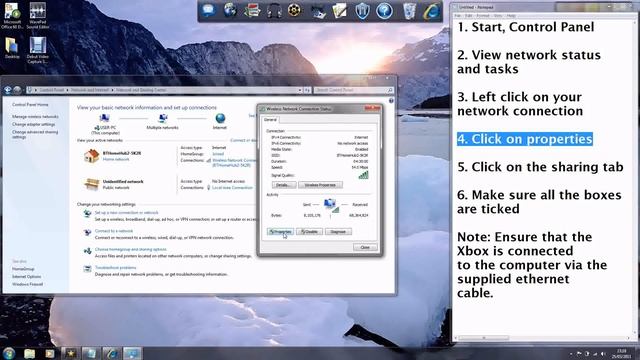Open the stacked books dock icon
Image resolution: width=640 pixels, height=360 pixels.
coord(252,10)
